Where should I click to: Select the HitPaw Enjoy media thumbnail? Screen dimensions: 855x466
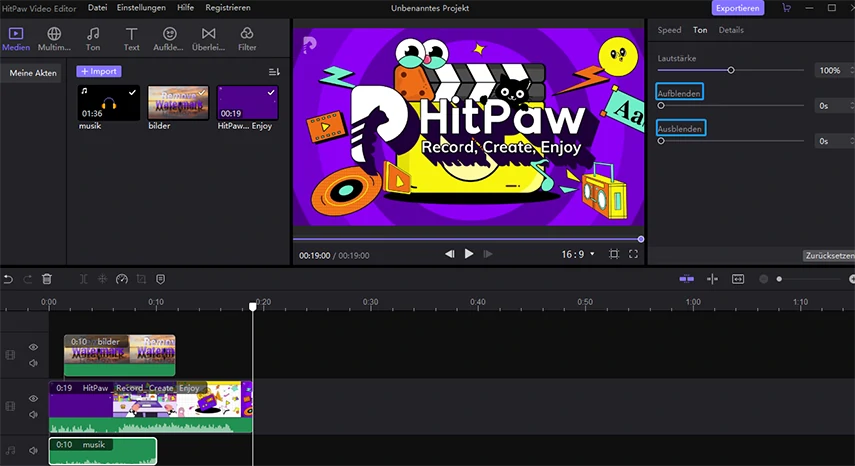coord(248,102)
